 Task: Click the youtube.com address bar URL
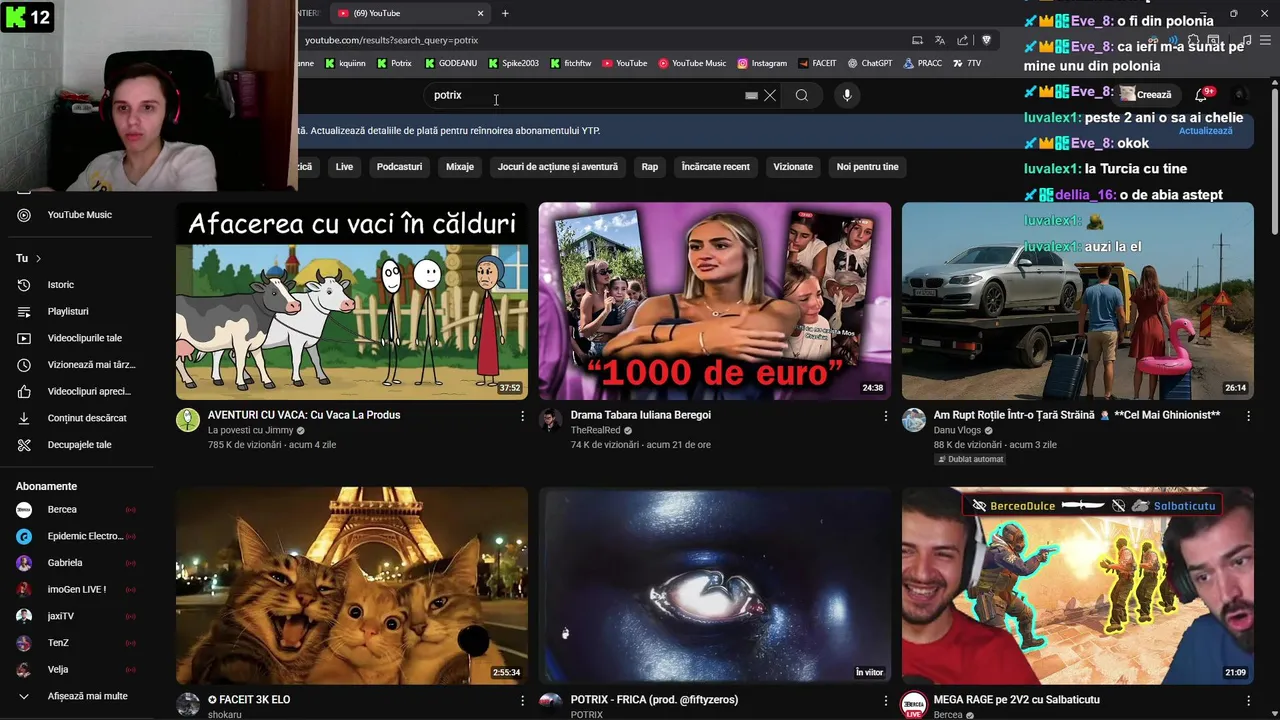click(391, 40)
